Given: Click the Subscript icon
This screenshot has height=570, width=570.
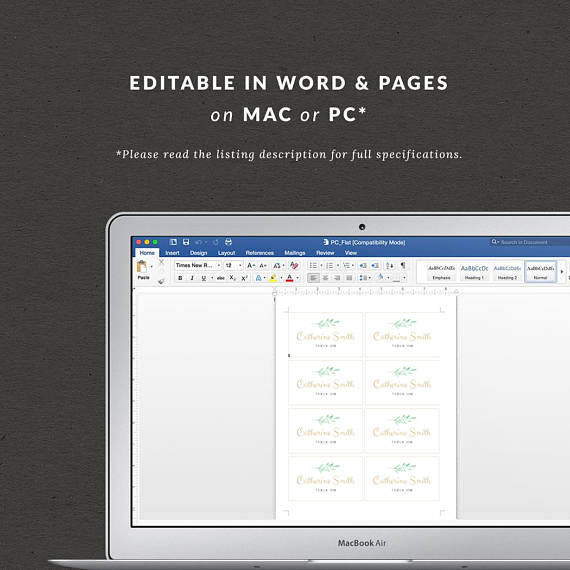Looking at the screenshot, I should pyautogui.click(x=233, y=278).
